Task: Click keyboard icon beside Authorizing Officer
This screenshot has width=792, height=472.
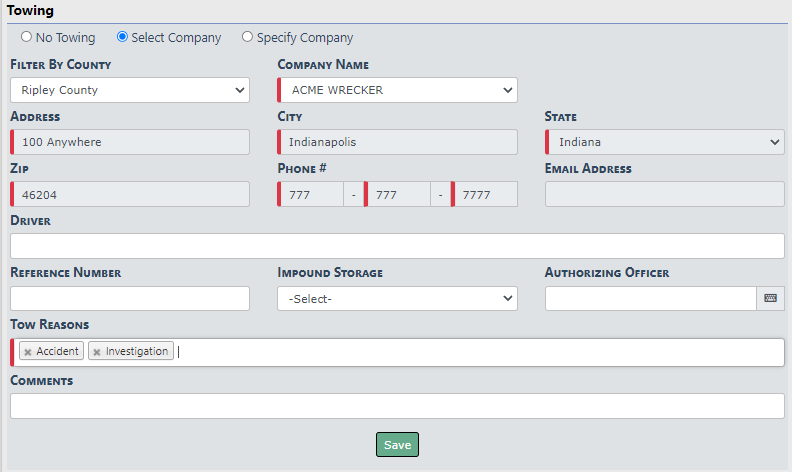Action: [770, 298]
